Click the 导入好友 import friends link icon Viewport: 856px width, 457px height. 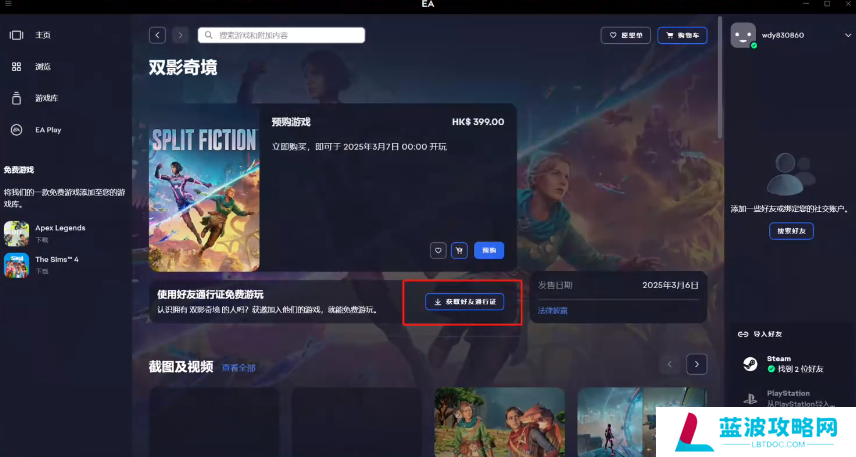tap(742, 334)
